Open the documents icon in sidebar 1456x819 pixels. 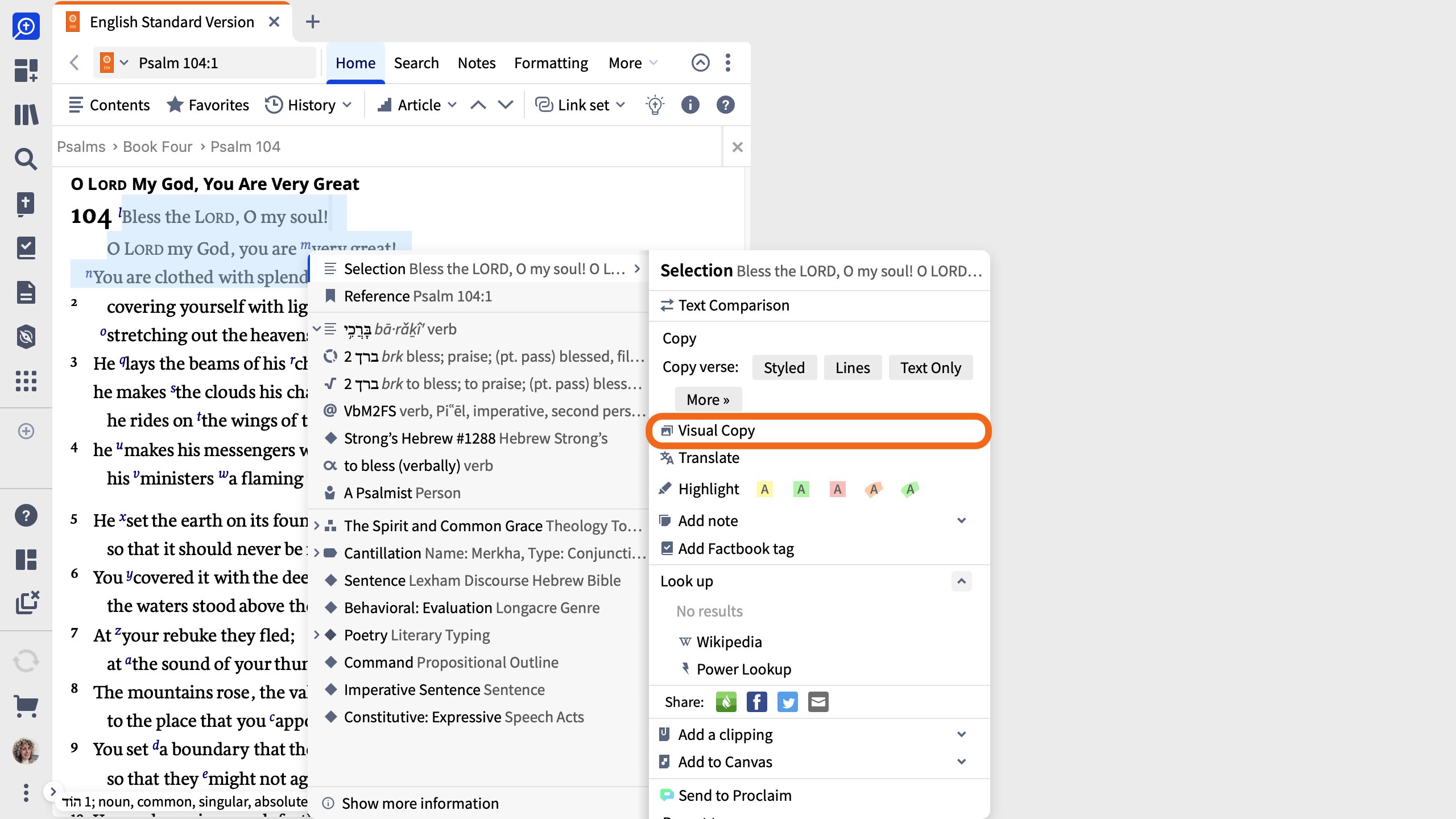click(x=26, y=292)
